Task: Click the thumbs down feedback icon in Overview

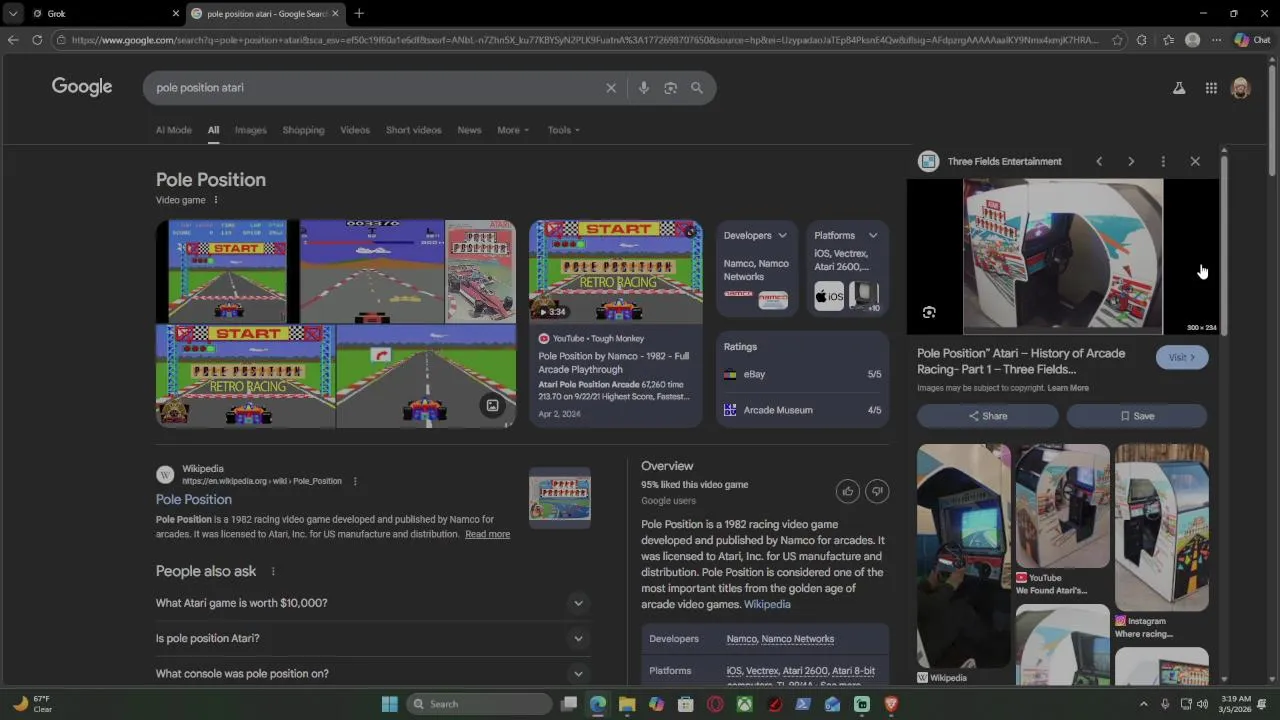Action: coord(877,491)
